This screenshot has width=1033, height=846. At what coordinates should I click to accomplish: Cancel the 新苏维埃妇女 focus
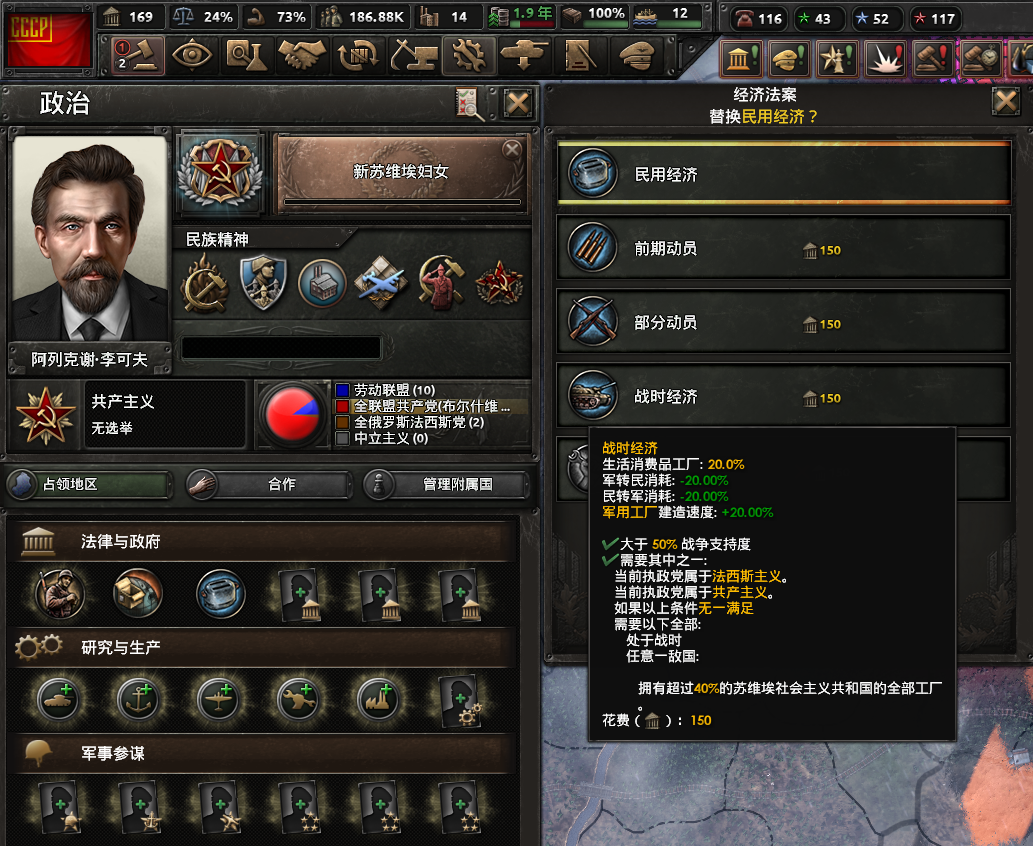coord(512,150)
